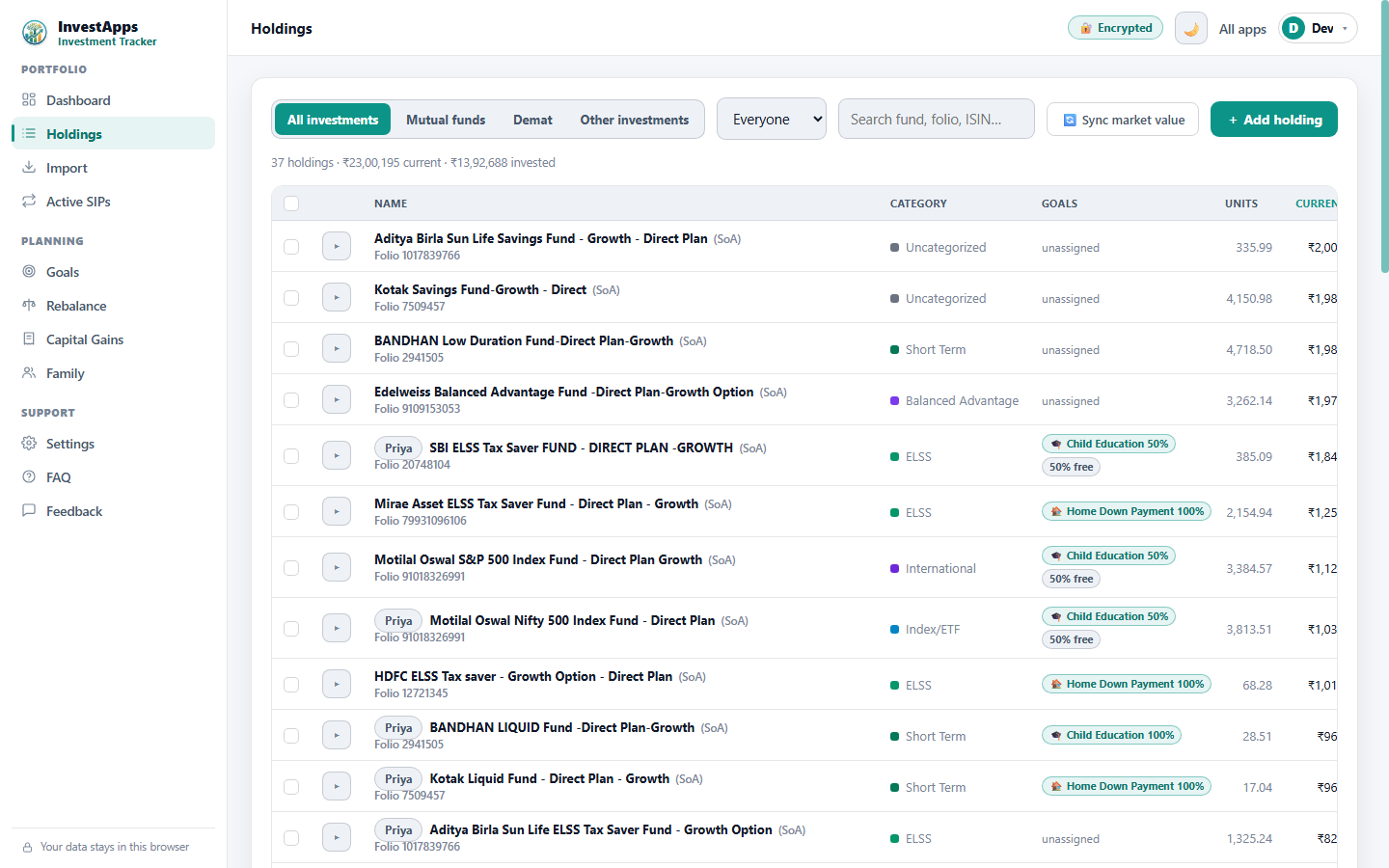Click Child Education tag on Motilal Oswal Nifty 500

tap(1108, 616)
